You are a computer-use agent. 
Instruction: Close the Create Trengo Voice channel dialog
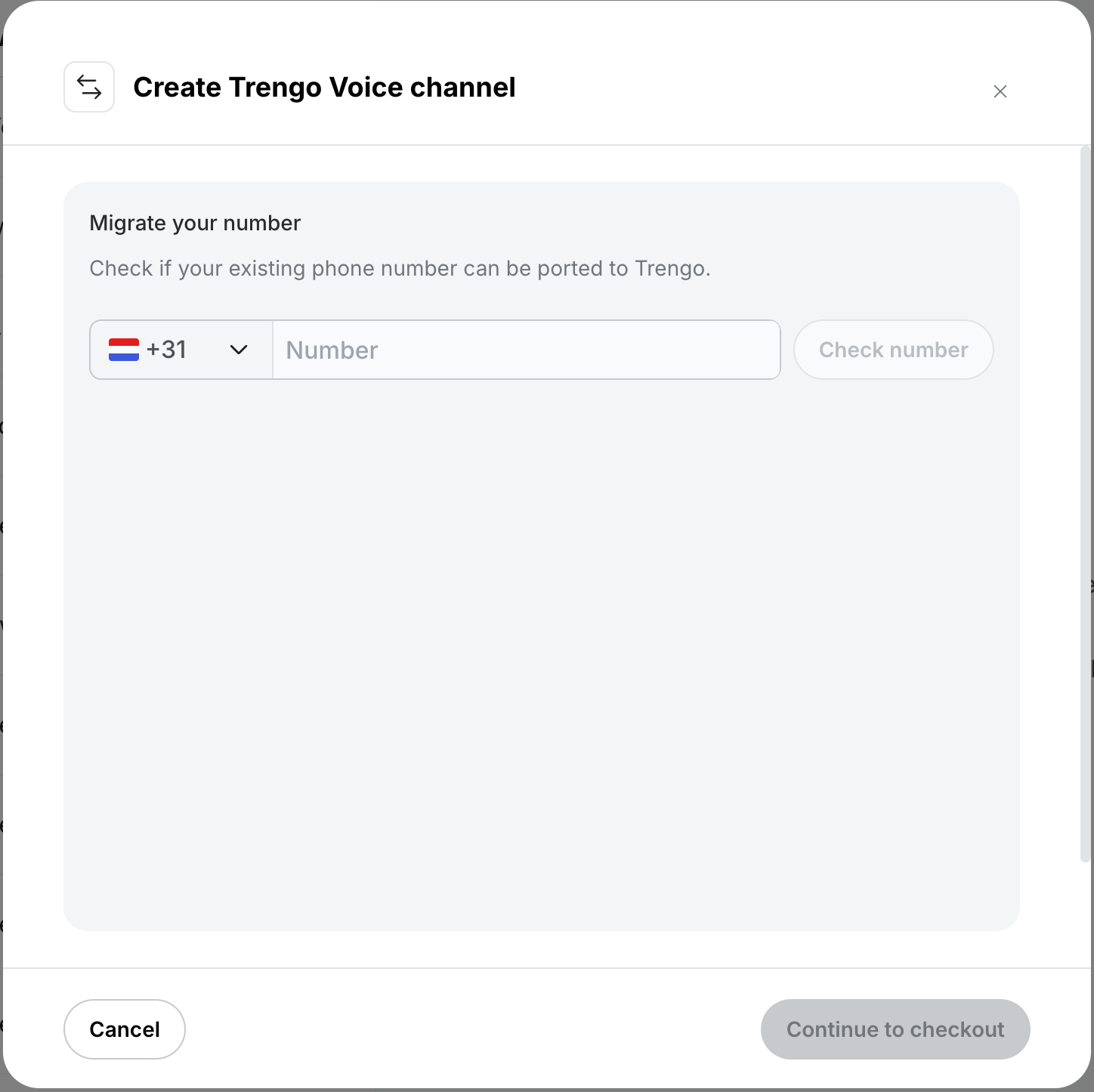point(1000,91)
